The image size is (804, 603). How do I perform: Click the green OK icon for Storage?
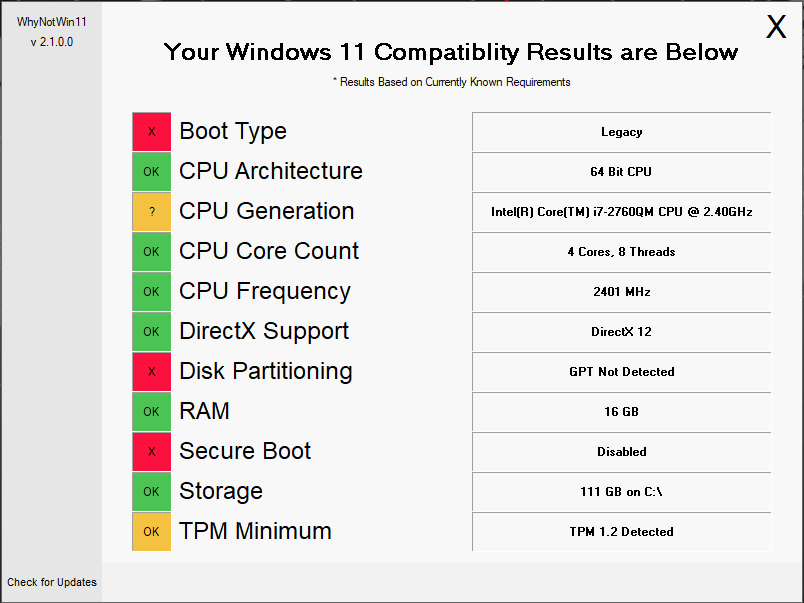click(151, 492)
